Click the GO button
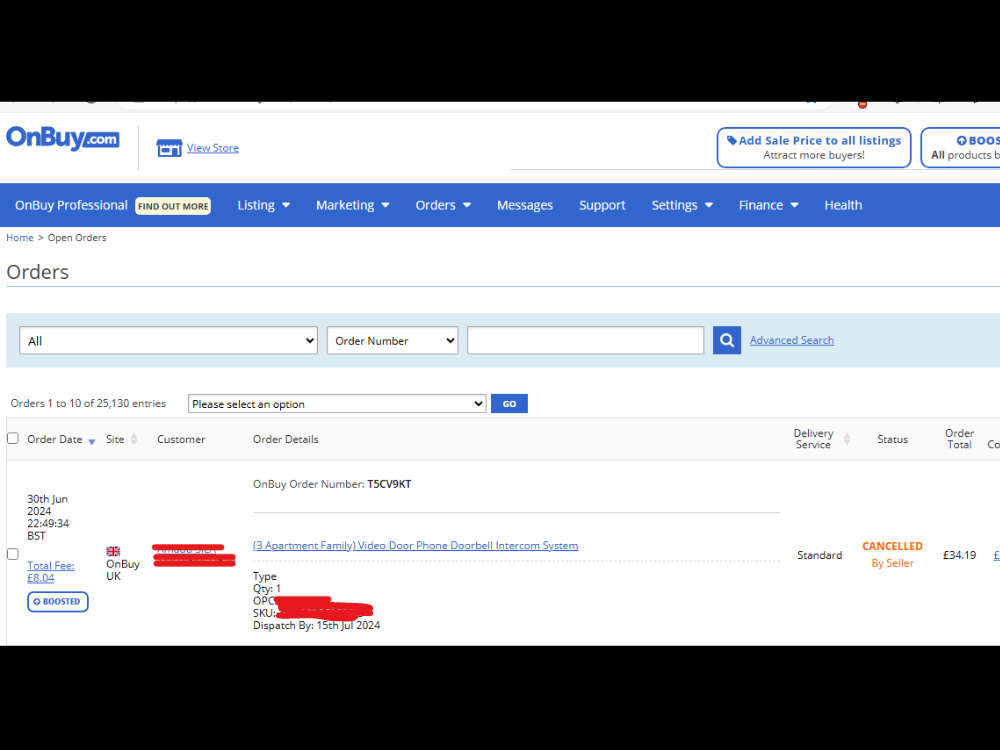 click(x=509, y=404)
